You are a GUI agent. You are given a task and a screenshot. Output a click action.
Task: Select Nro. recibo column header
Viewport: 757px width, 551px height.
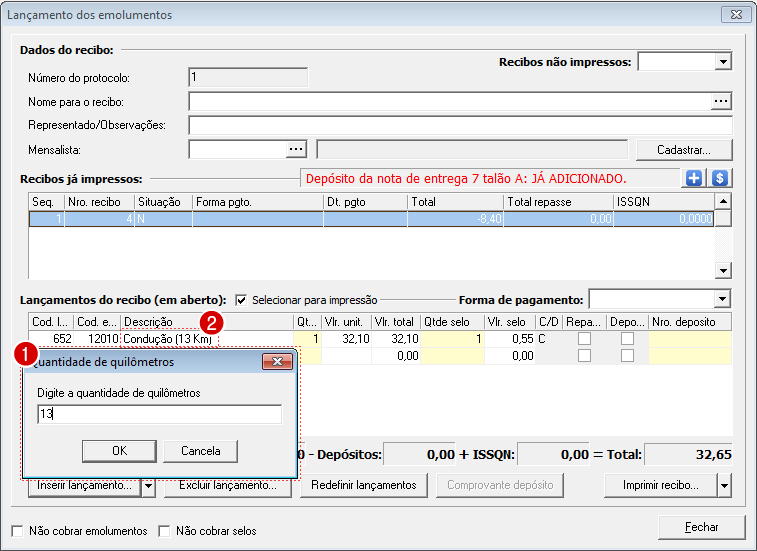coord(99,202)
